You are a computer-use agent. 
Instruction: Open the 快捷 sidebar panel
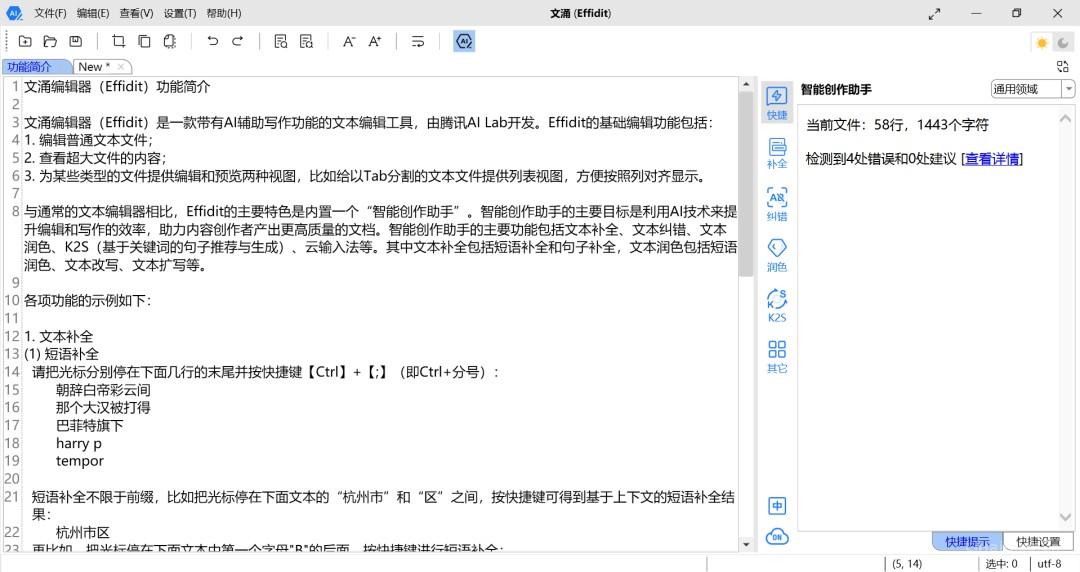click(x=777, y=103)
